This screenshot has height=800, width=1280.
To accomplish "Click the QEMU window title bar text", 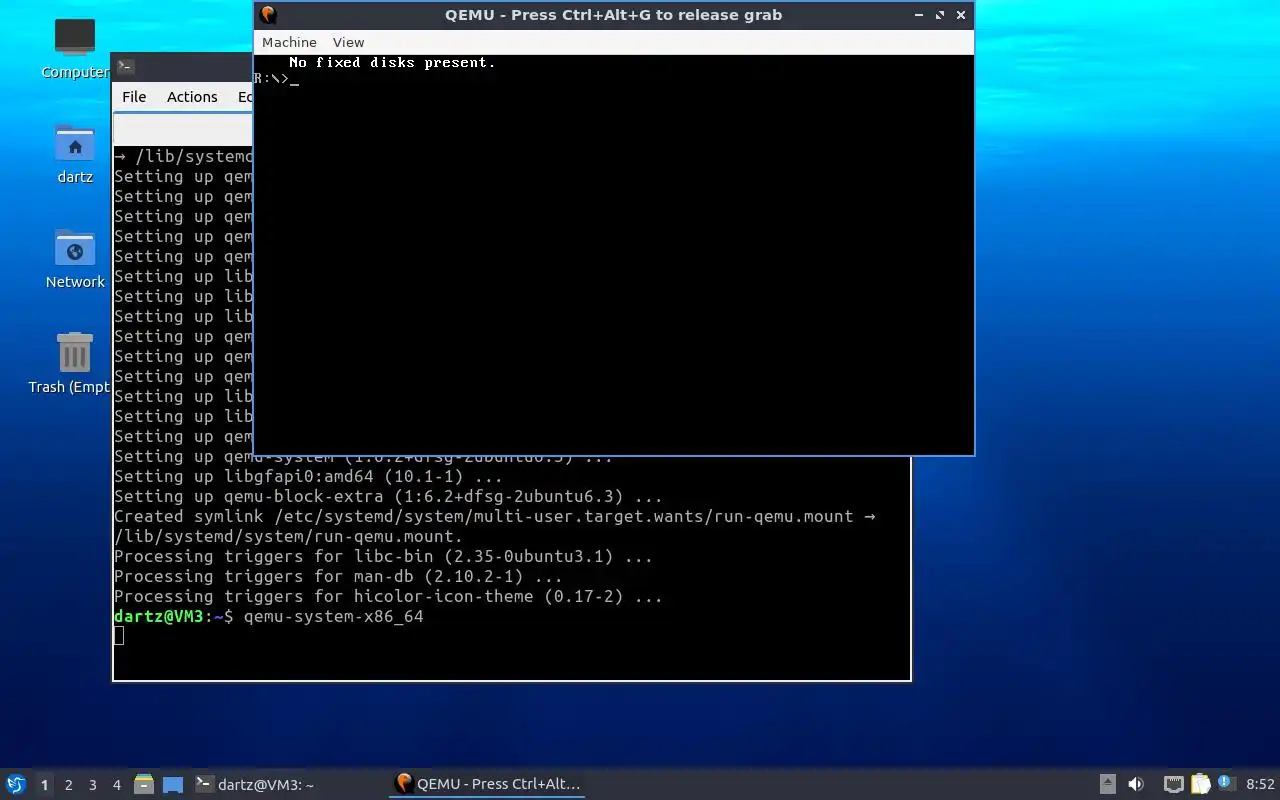I will pyautogui.click(x=614, y=15).
